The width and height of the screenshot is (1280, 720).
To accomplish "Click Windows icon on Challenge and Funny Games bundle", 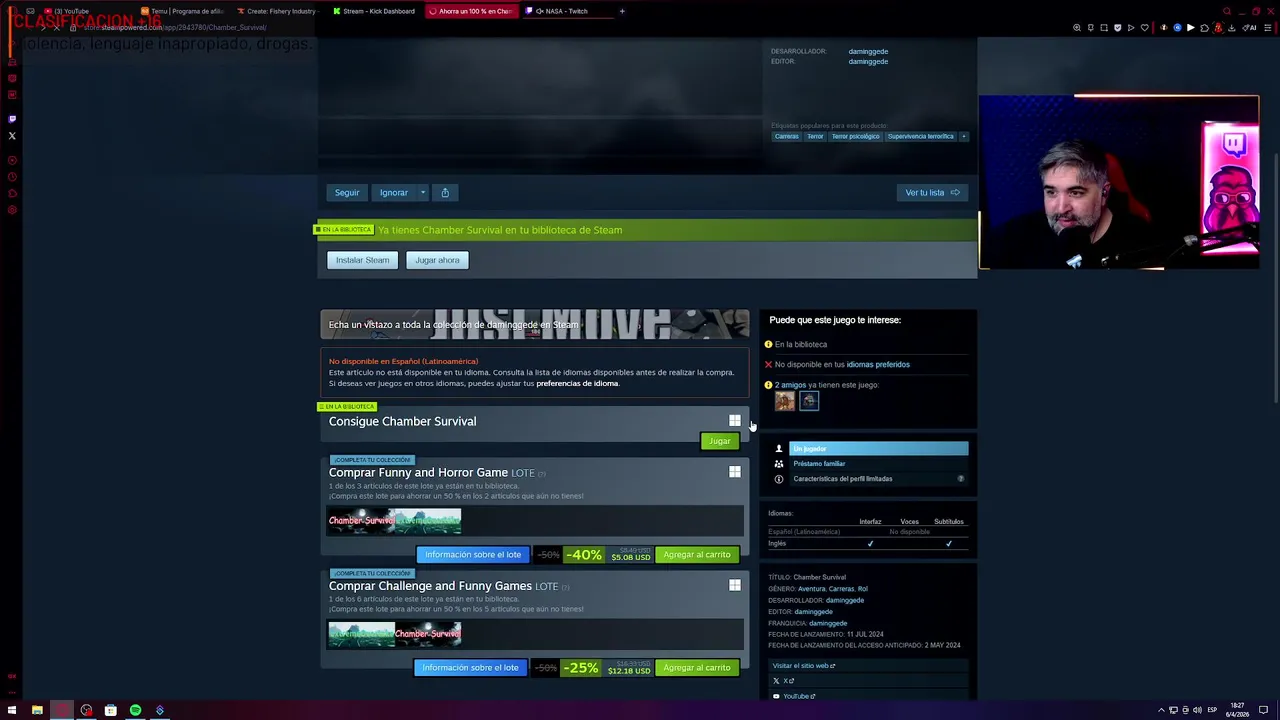I will click(735, 585).
